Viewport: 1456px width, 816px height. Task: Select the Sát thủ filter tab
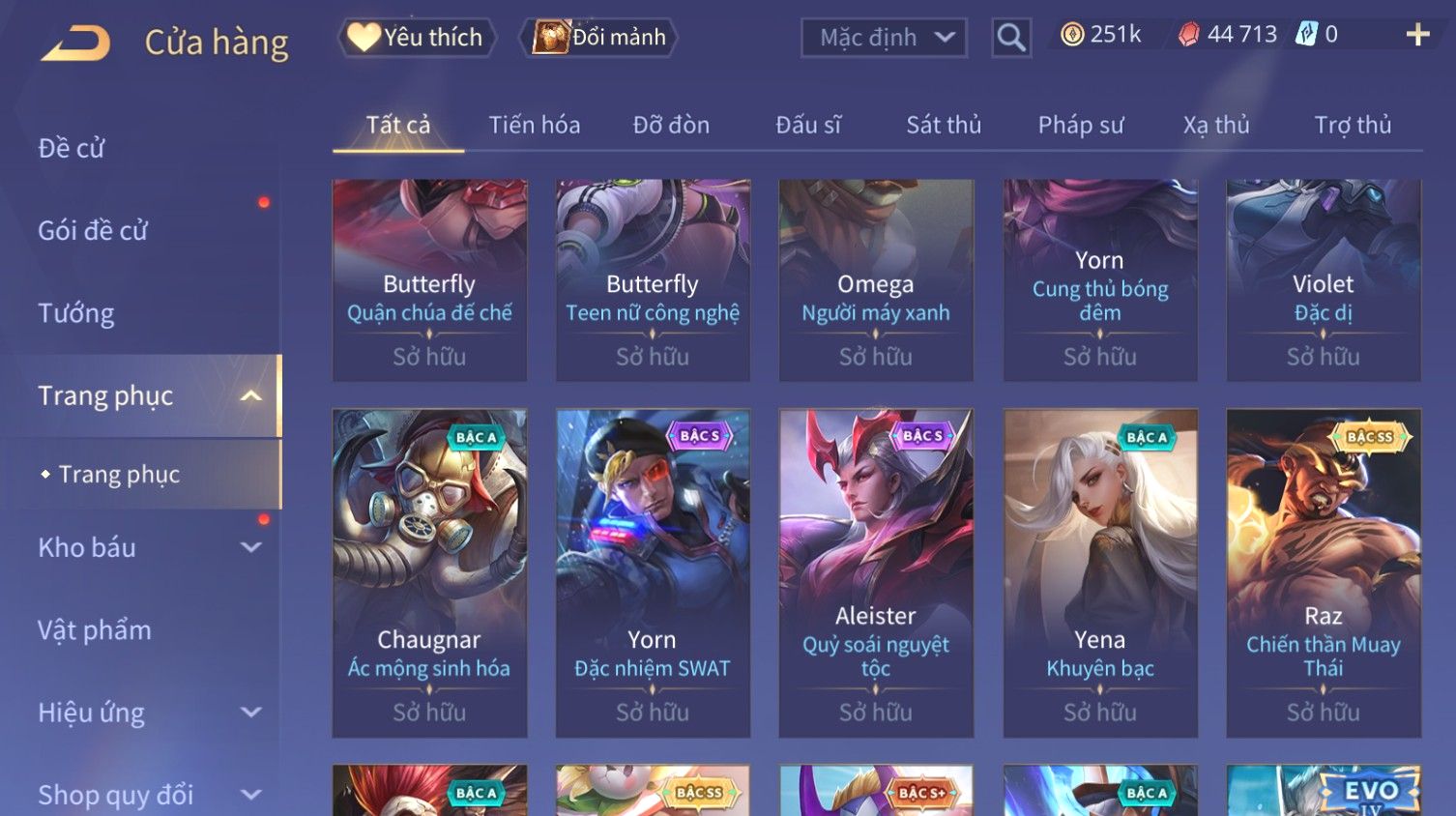[x=944, y=125]
